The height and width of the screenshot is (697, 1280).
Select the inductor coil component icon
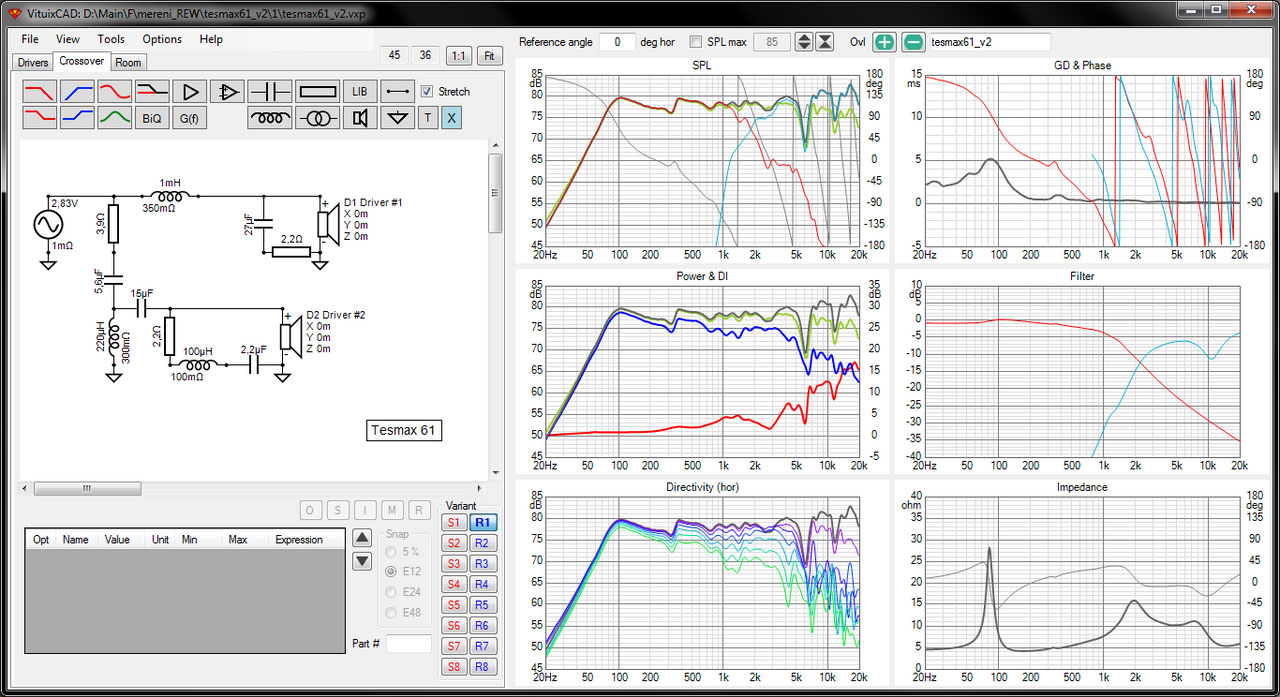click(x=270, y=118)
